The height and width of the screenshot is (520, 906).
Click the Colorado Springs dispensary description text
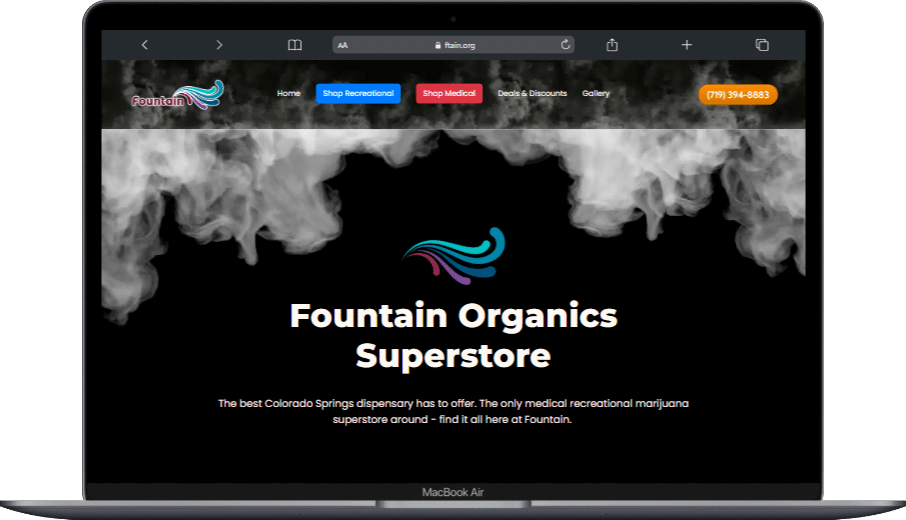pos(453,411)
